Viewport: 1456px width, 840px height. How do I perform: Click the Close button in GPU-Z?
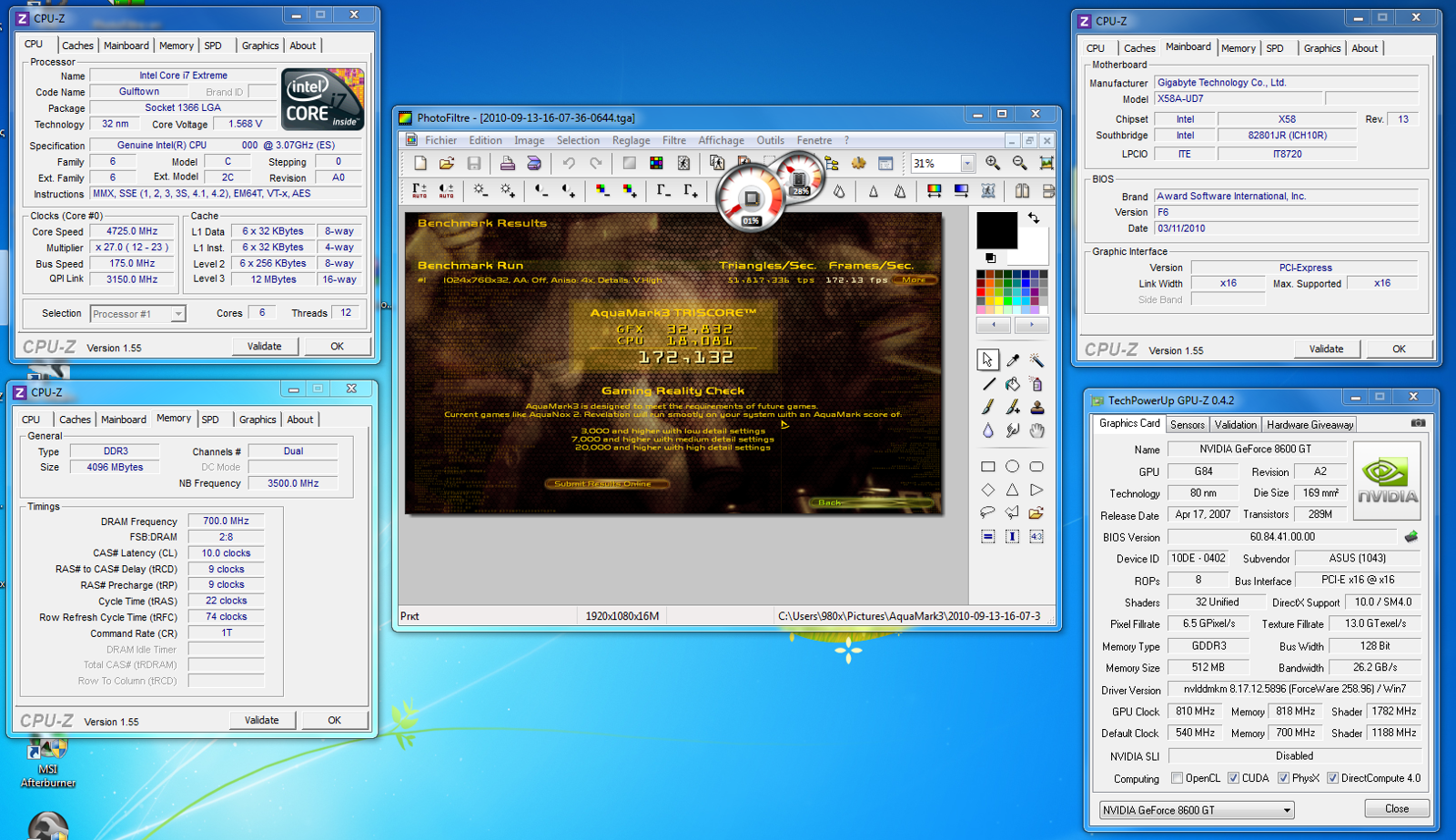[1397, 808]
